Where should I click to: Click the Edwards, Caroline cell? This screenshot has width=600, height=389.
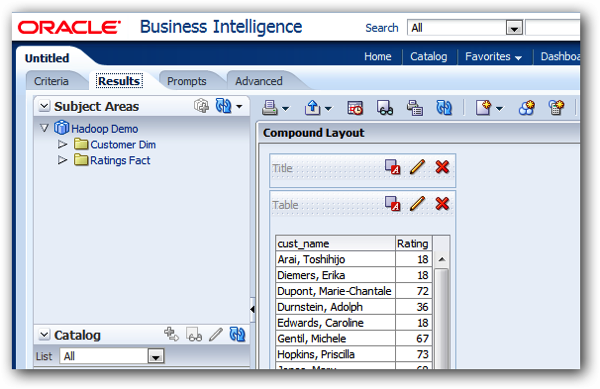[336, 322]
